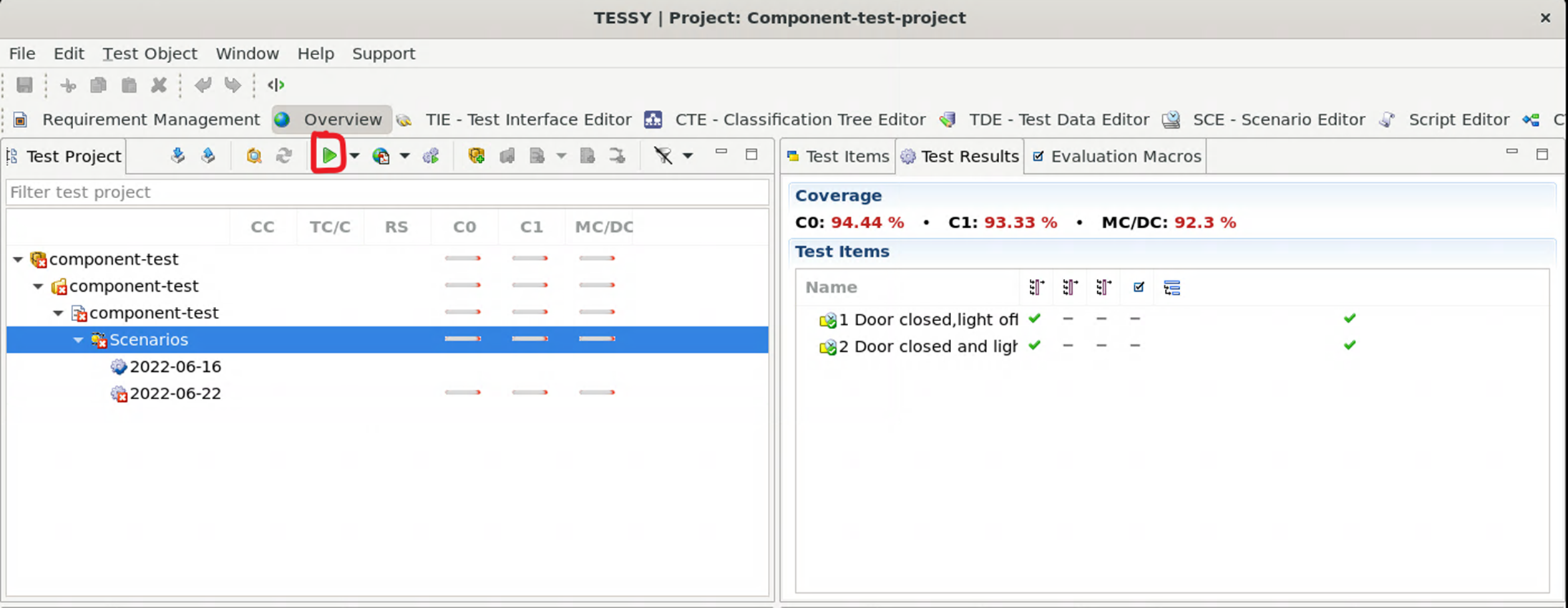Click the yellow add-module icon with green plus
This screenshot has width=1568, height=608.
476,155
